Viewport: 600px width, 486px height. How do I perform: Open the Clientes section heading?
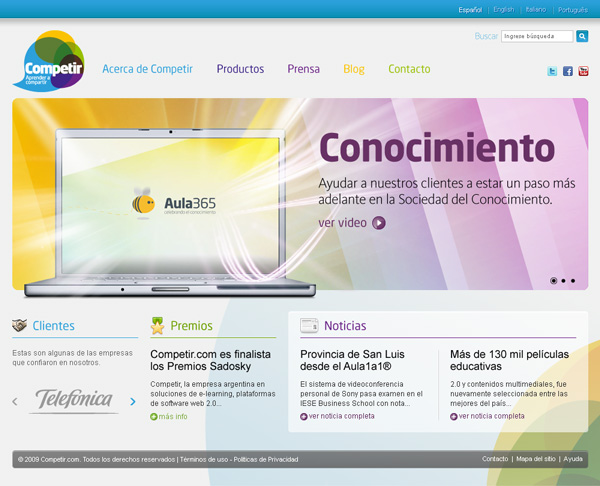(x=53, y=326)
